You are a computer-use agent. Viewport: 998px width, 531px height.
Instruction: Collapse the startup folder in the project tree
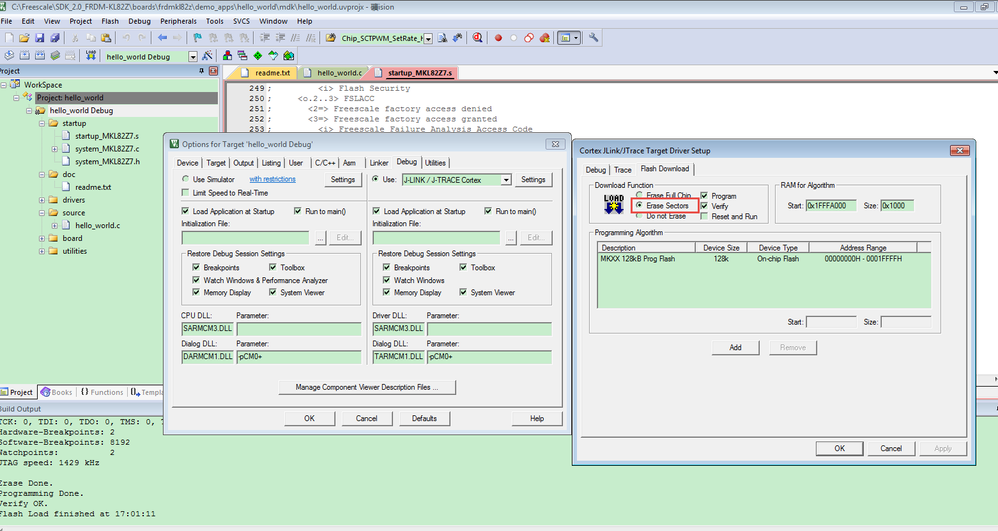[42, 124]
